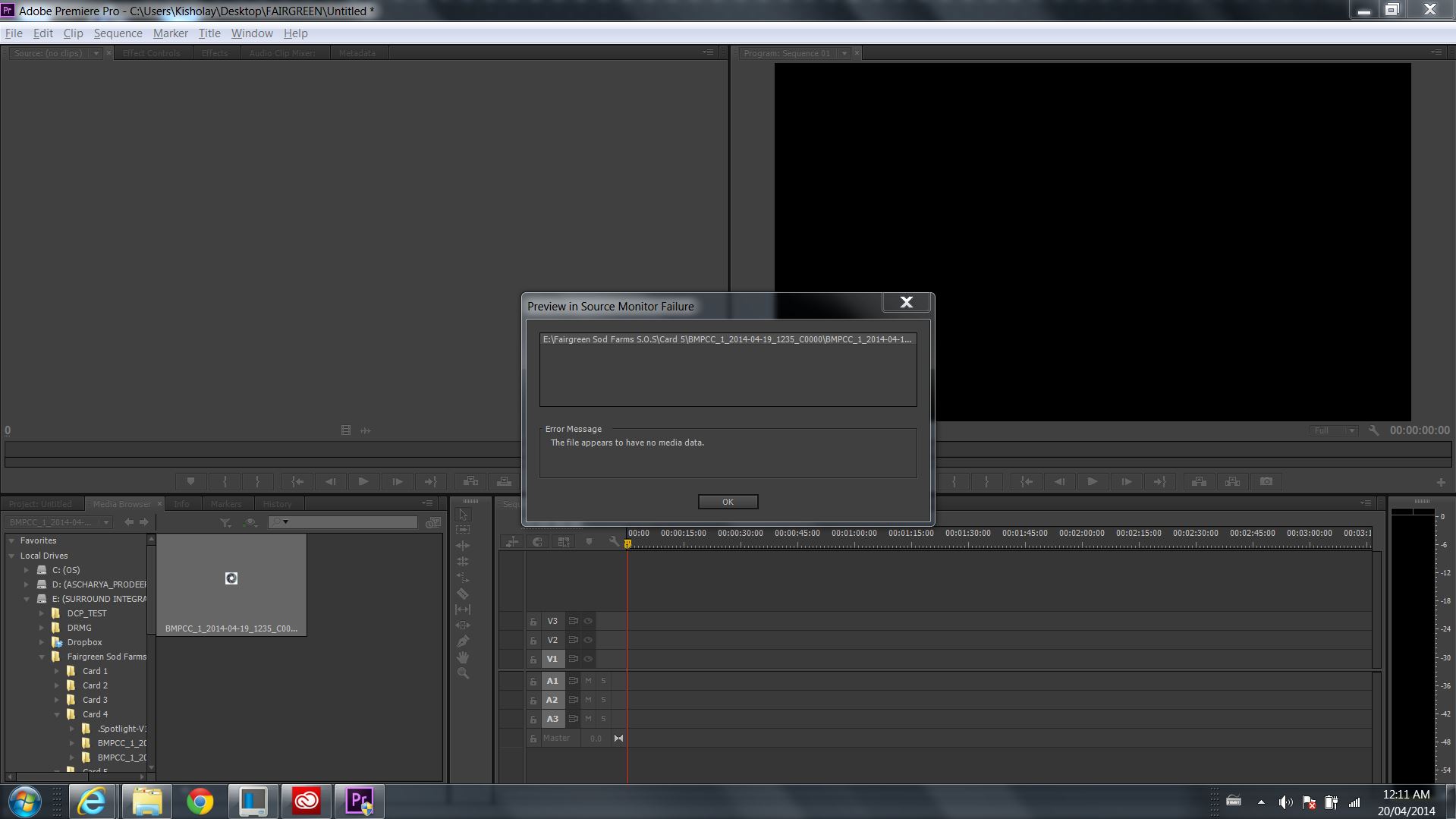Toggle visibility eye on track V2

[x=588, y=640]
